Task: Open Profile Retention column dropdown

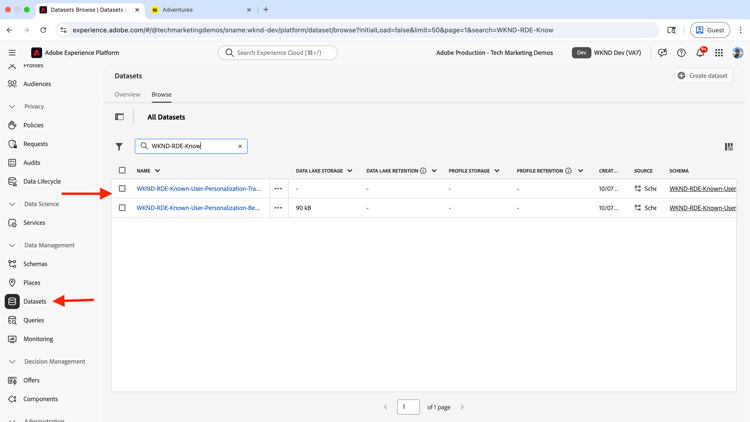Action: click(580, 171)
